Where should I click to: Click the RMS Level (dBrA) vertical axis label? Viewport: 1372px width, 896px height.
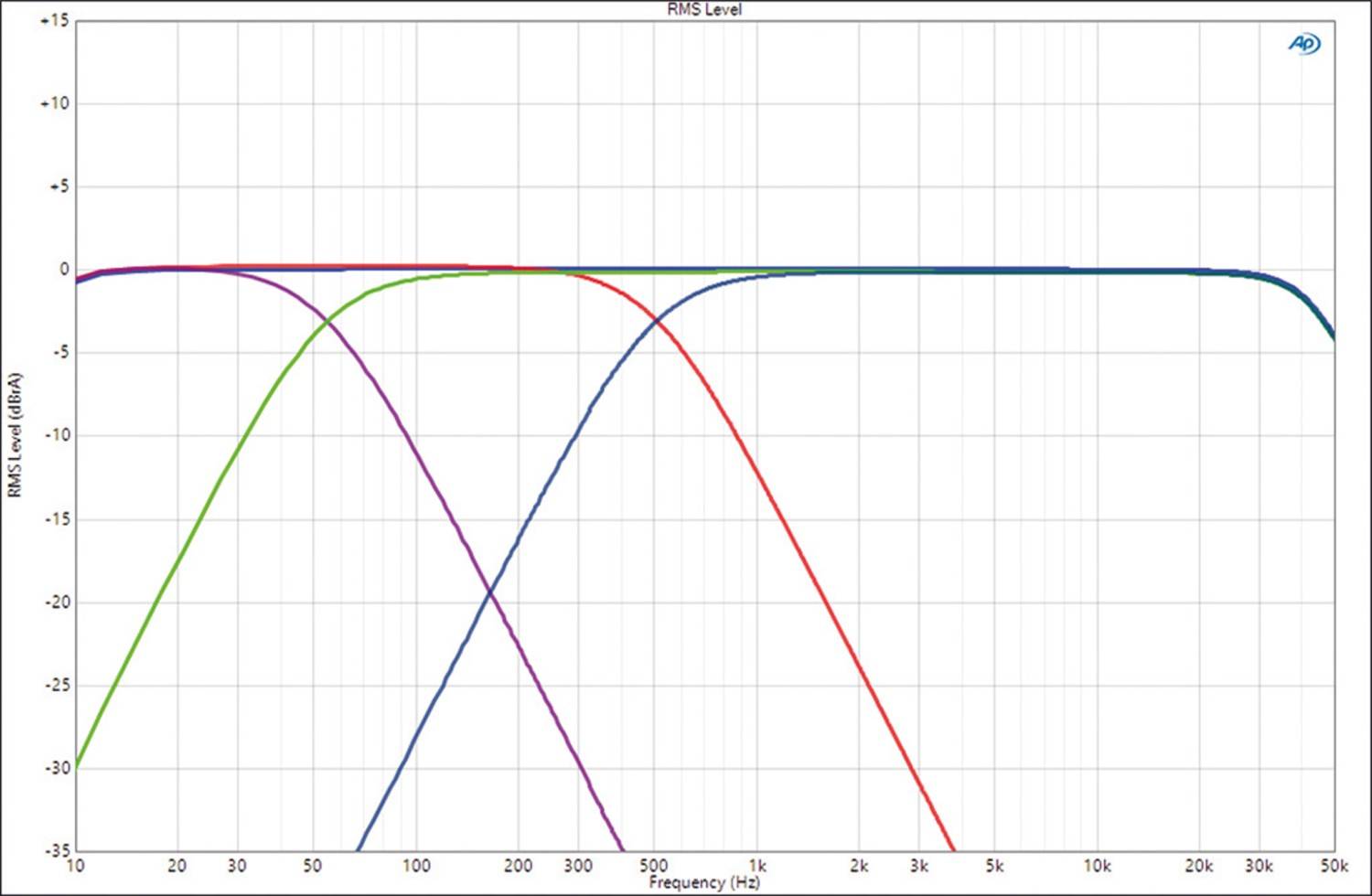tap(14, 435)
